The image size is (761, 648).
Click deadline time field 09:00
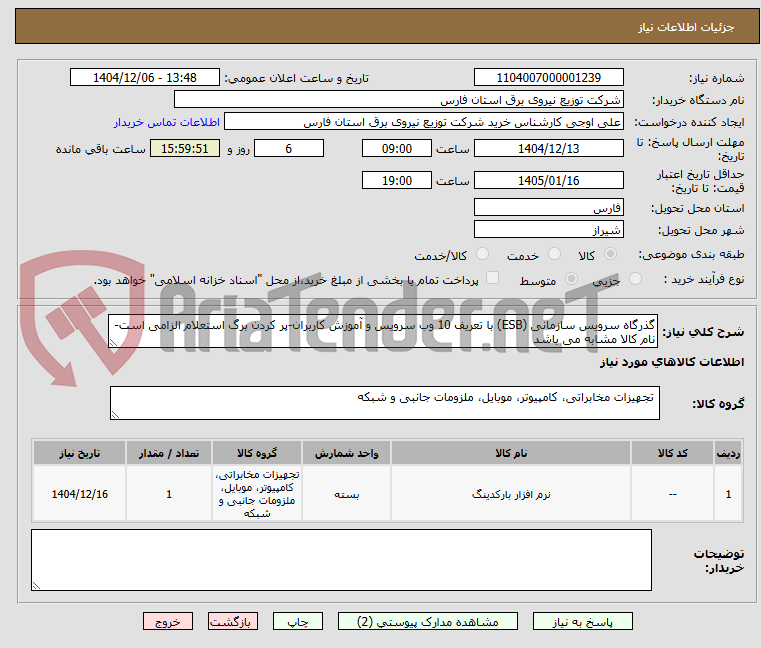click(397, 149)
